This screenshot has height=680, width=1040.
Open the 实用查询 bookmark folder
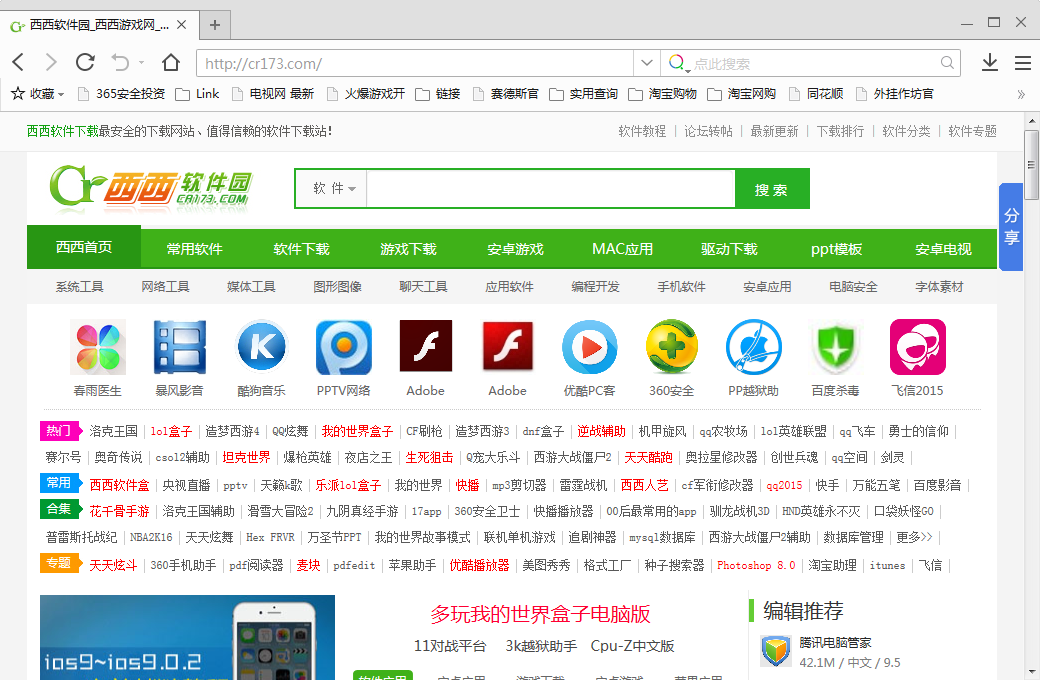point(584,94)
